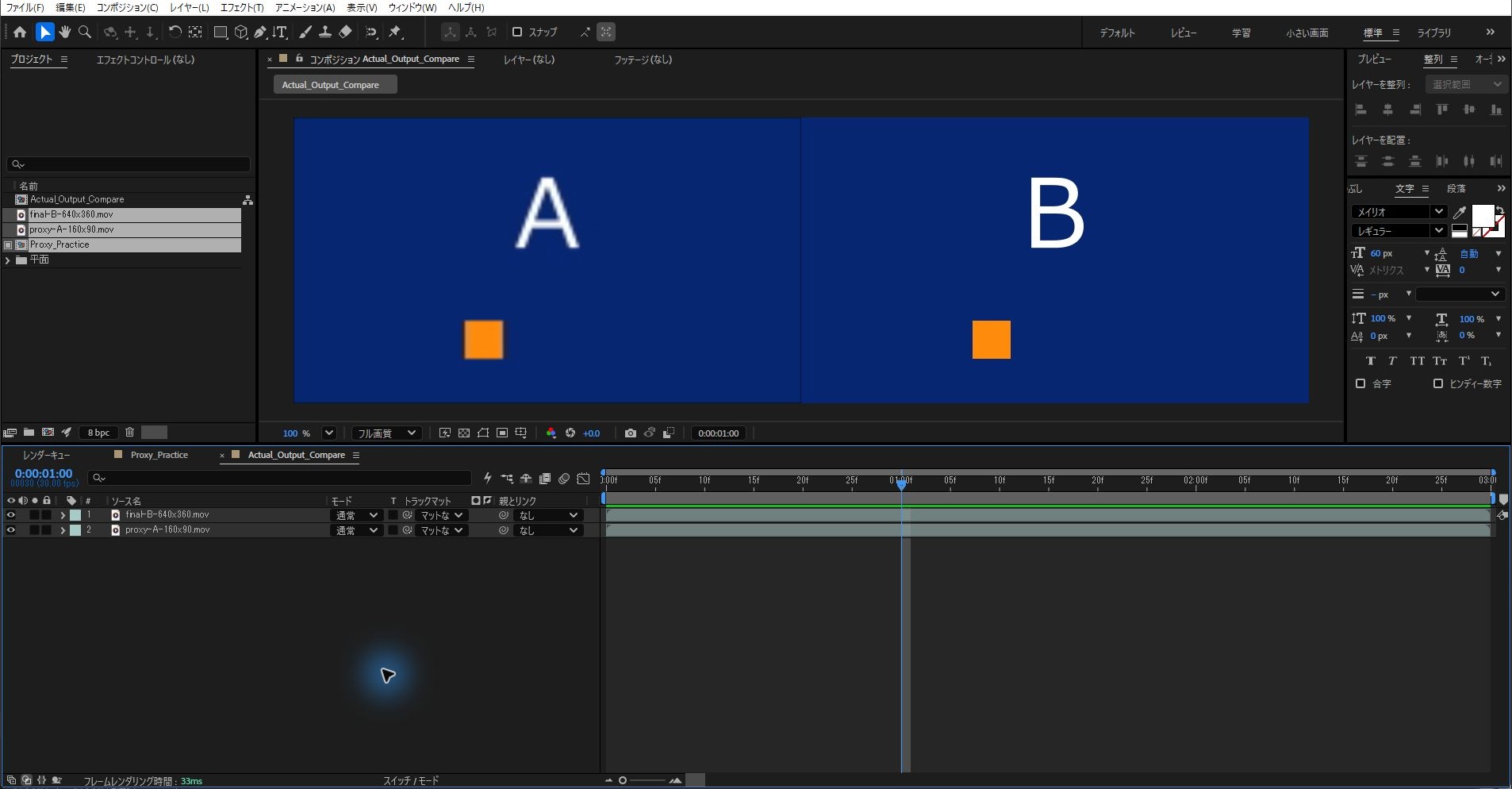Hide the final-B-640x360.mov layer eye

[11, 515]
